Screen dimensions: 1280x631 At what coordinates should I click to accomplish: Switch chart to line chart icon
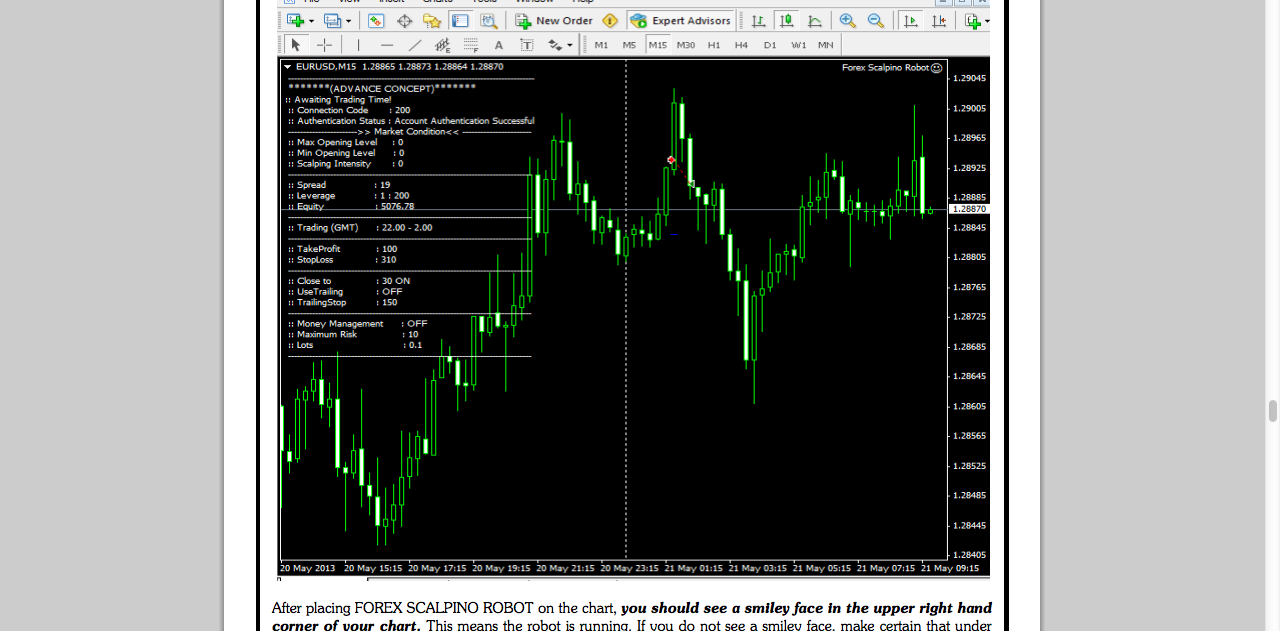tap(815, 20)
